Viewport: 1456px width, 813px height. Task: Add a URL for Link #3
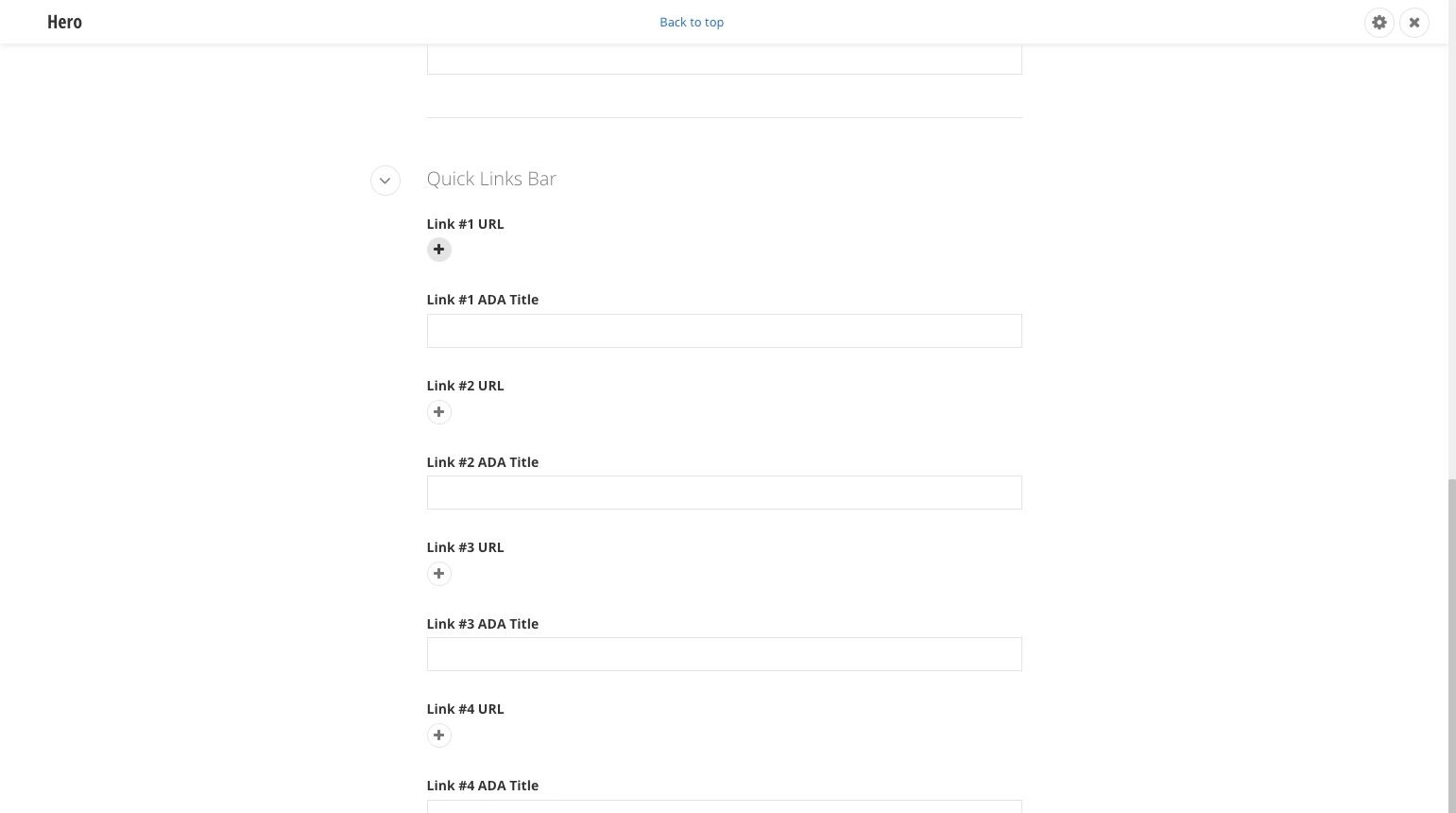tap(438, 574)
